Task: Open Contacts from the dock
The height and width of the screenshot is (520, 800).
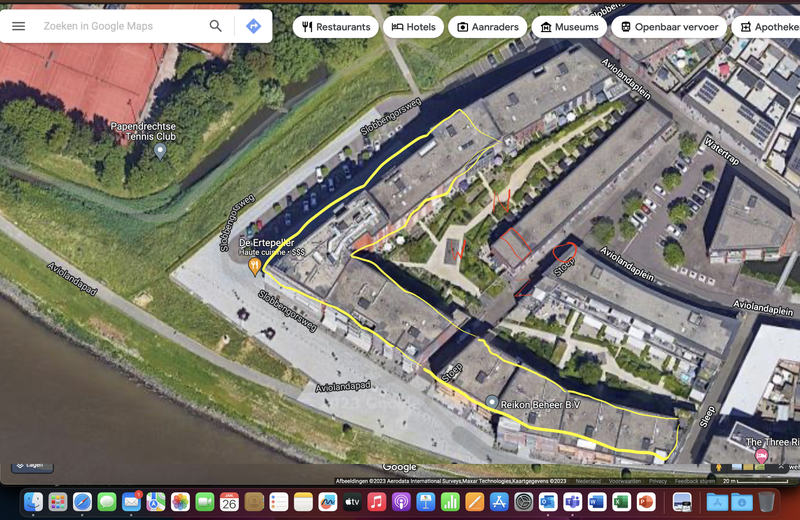Action: pos(254,502)
